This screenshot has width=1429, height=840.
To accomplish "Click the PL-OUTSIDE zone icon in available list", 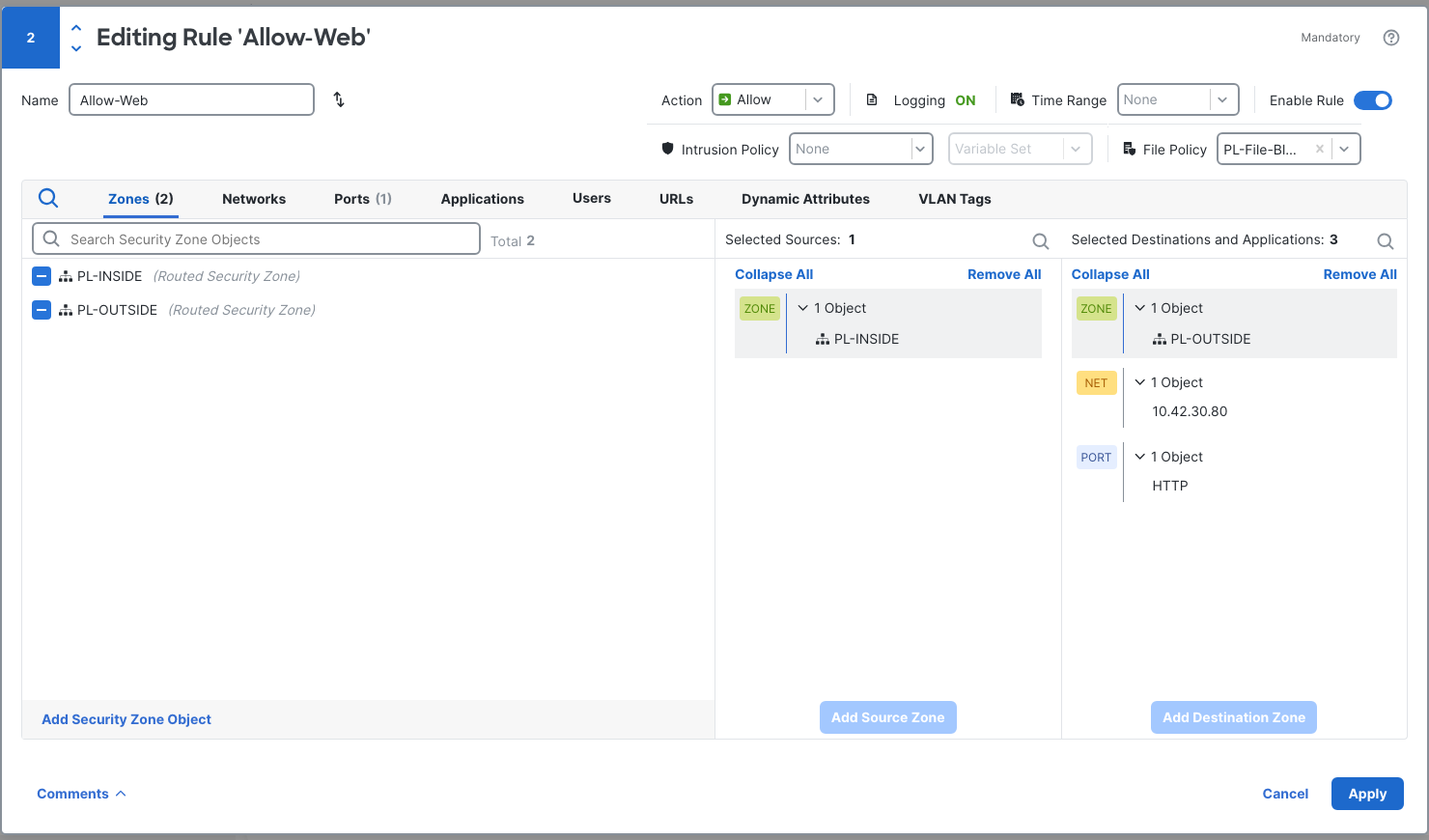I will 66,310.
